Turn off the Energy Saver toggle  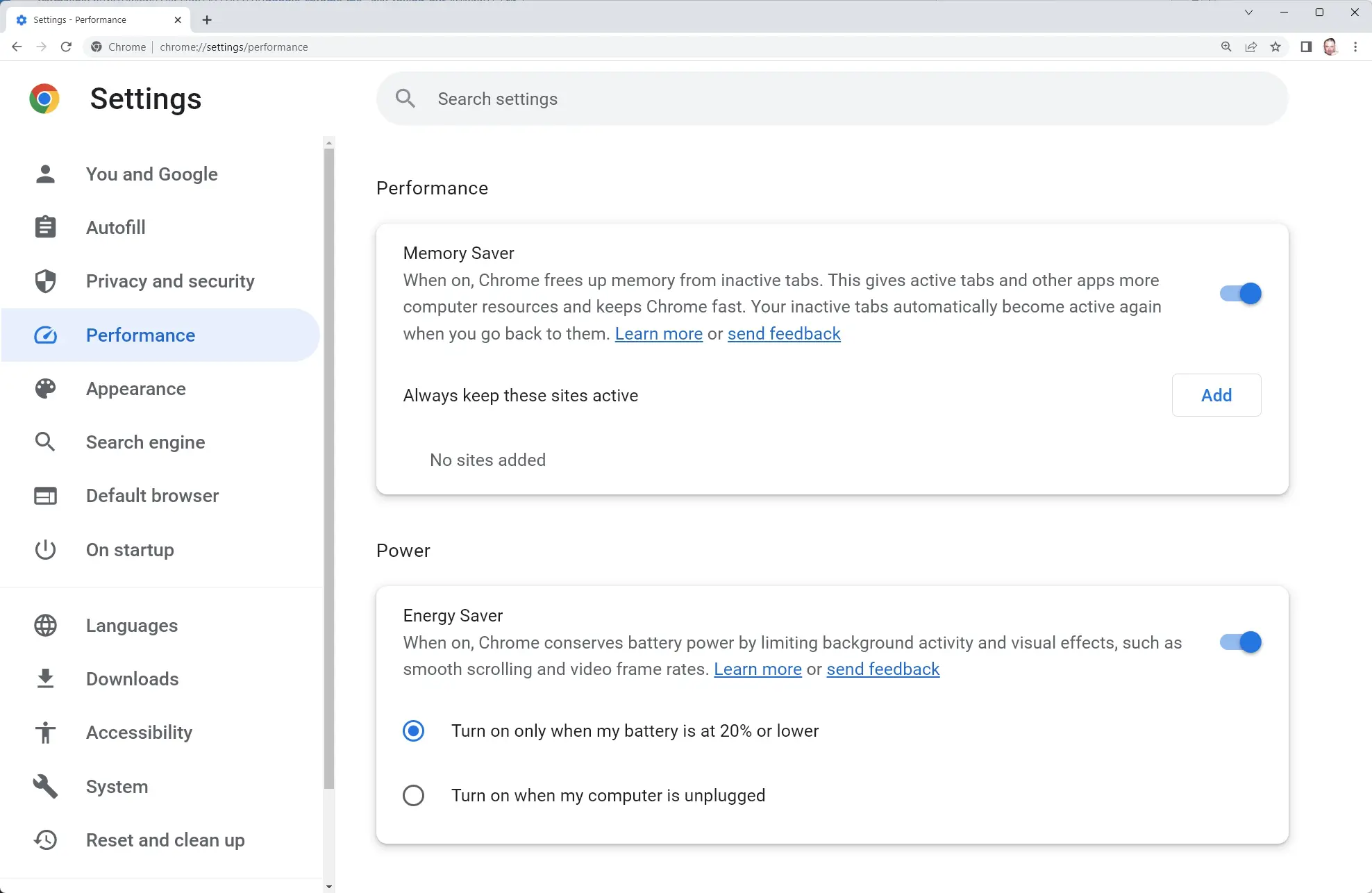click(1239, 642)
